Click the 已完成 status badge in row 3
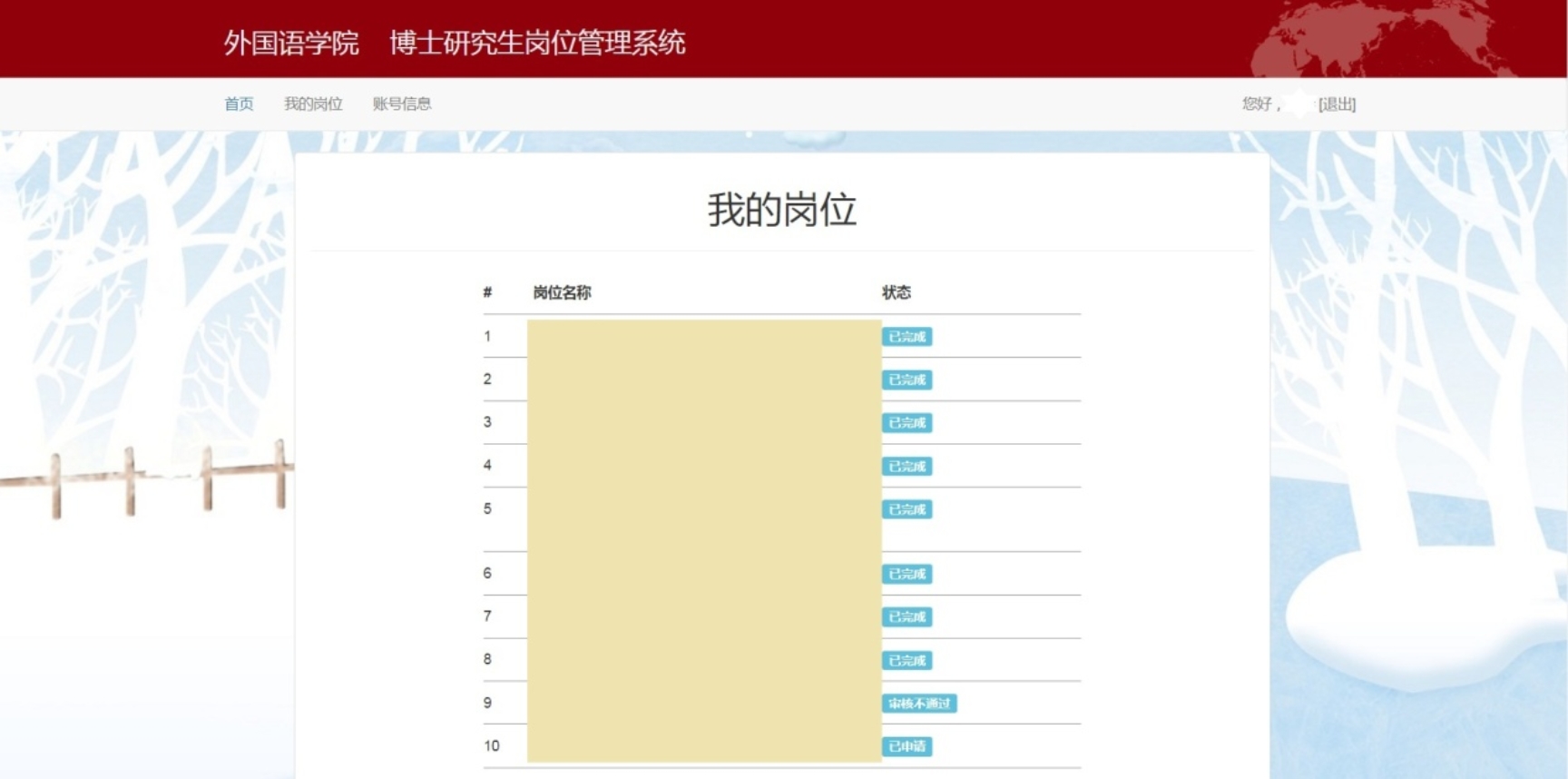Screen dimensions: 1568x779 906,423
